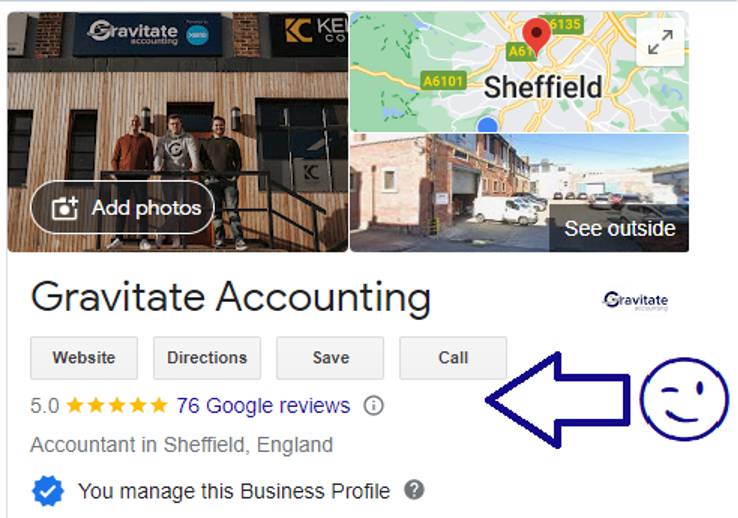
Task: Open the Sheffield map thumbnail
Action: 520,72
